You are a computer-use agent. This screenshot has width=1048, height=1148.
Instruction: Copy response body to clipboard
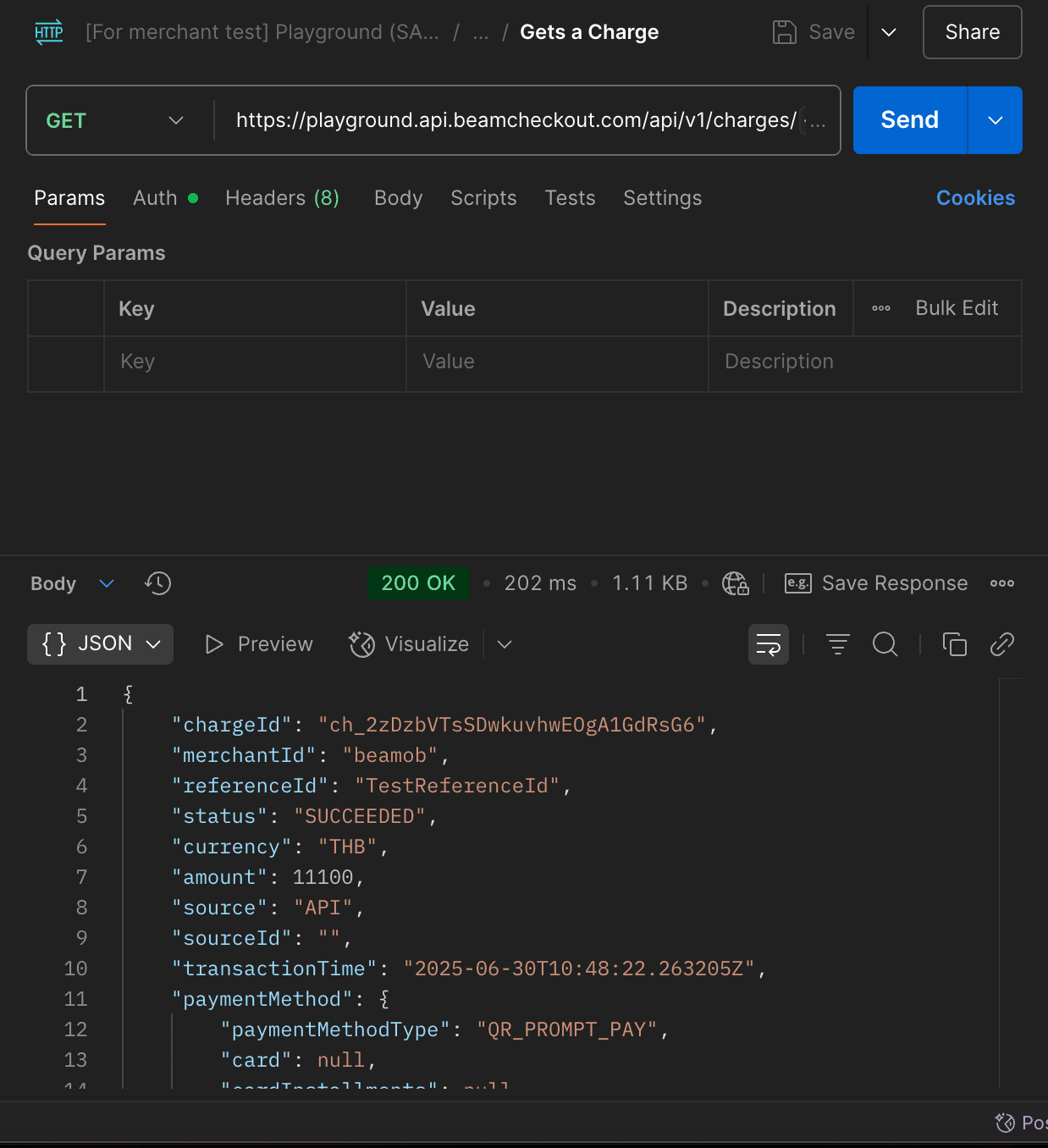coord(954,644)
